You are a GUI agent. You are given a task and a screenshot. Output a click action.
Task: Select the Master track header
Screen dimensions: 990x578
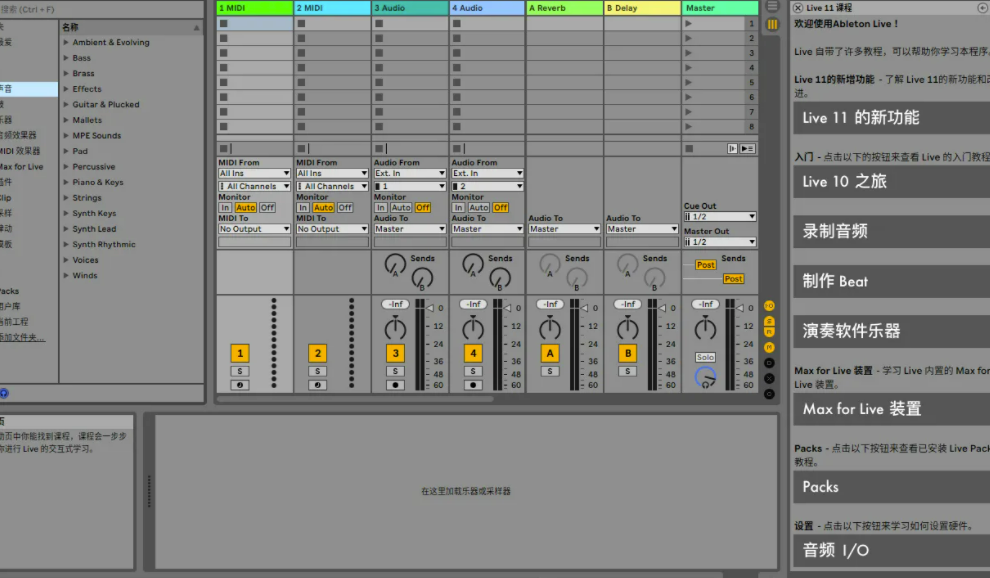tap(720, 8)
